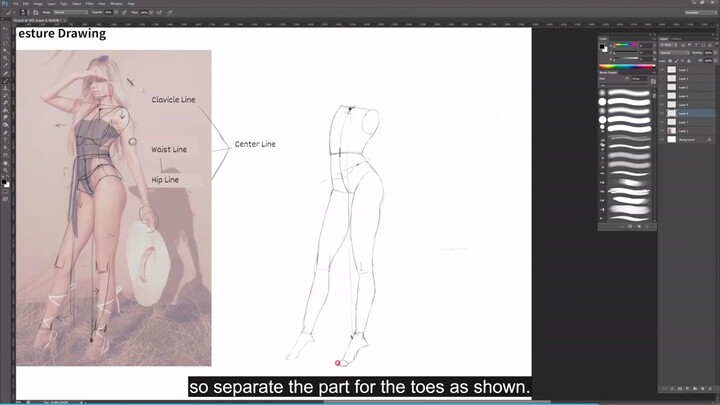This screenshot has height=405, width=720.
Task: Select the Brush tool in the toolbox
Action: 6,81
